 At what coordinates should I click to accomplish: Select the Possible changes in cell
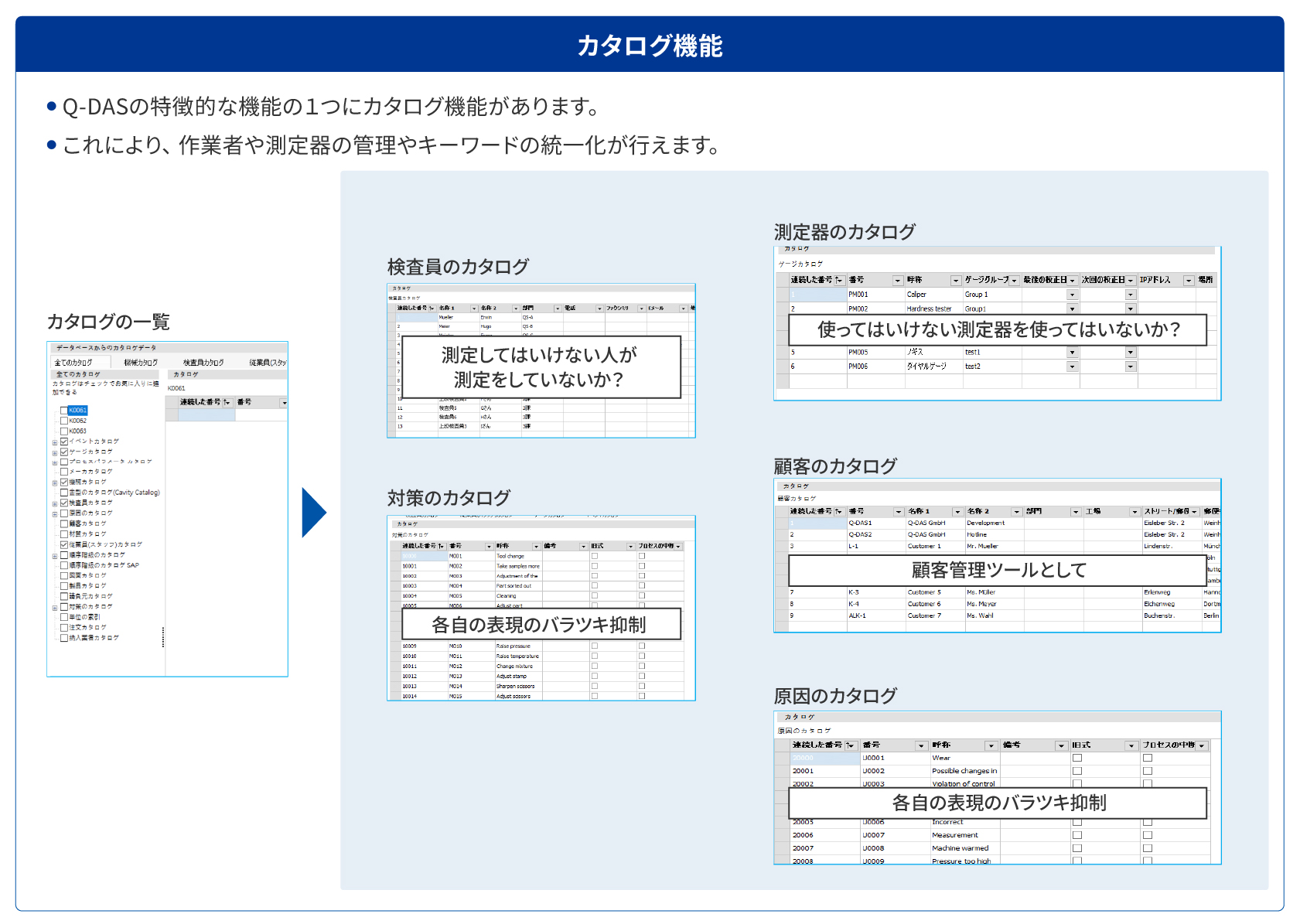click(964, 771)
